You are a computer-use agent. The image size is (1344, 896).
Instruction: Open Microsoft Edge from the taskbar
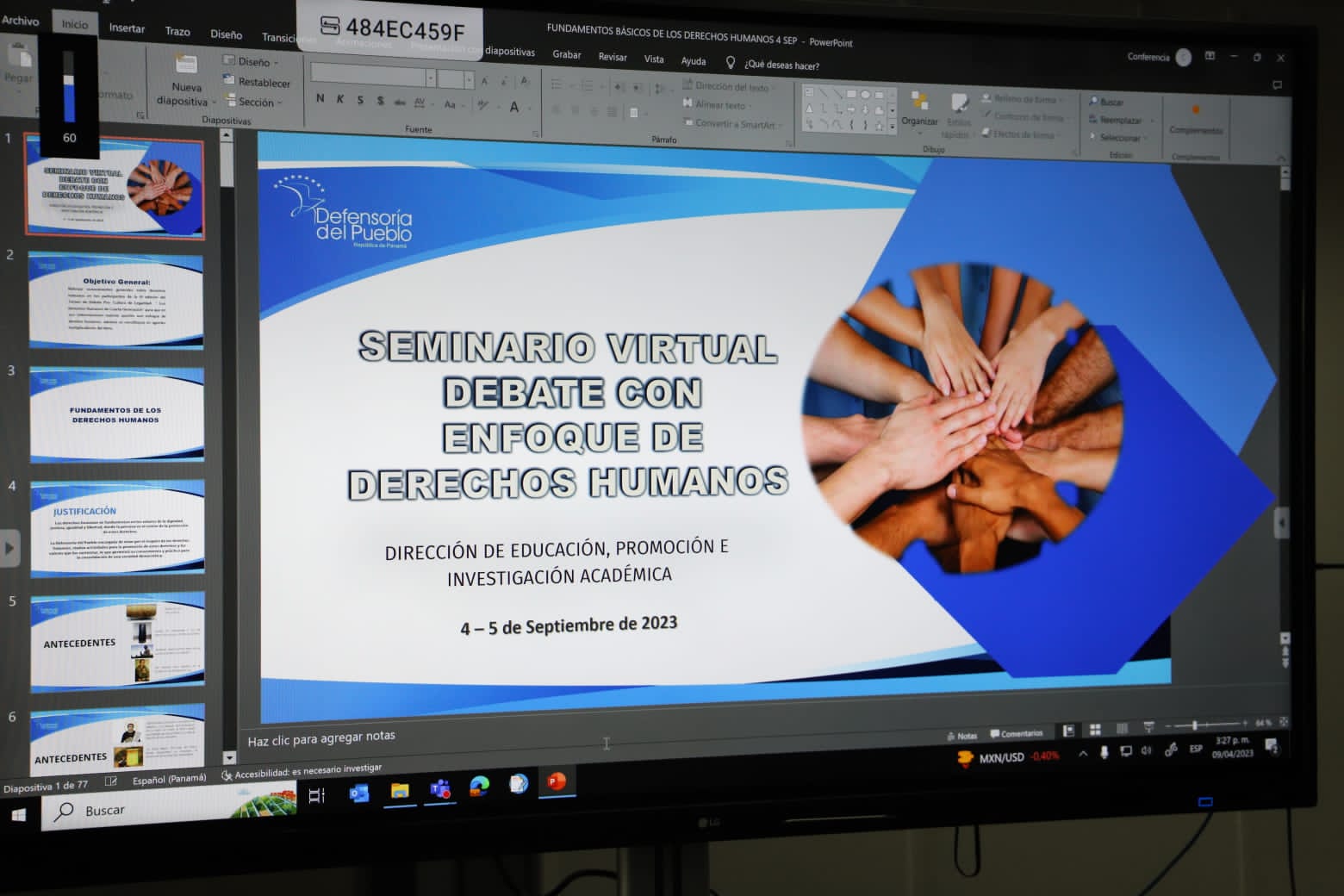(479, 786)
